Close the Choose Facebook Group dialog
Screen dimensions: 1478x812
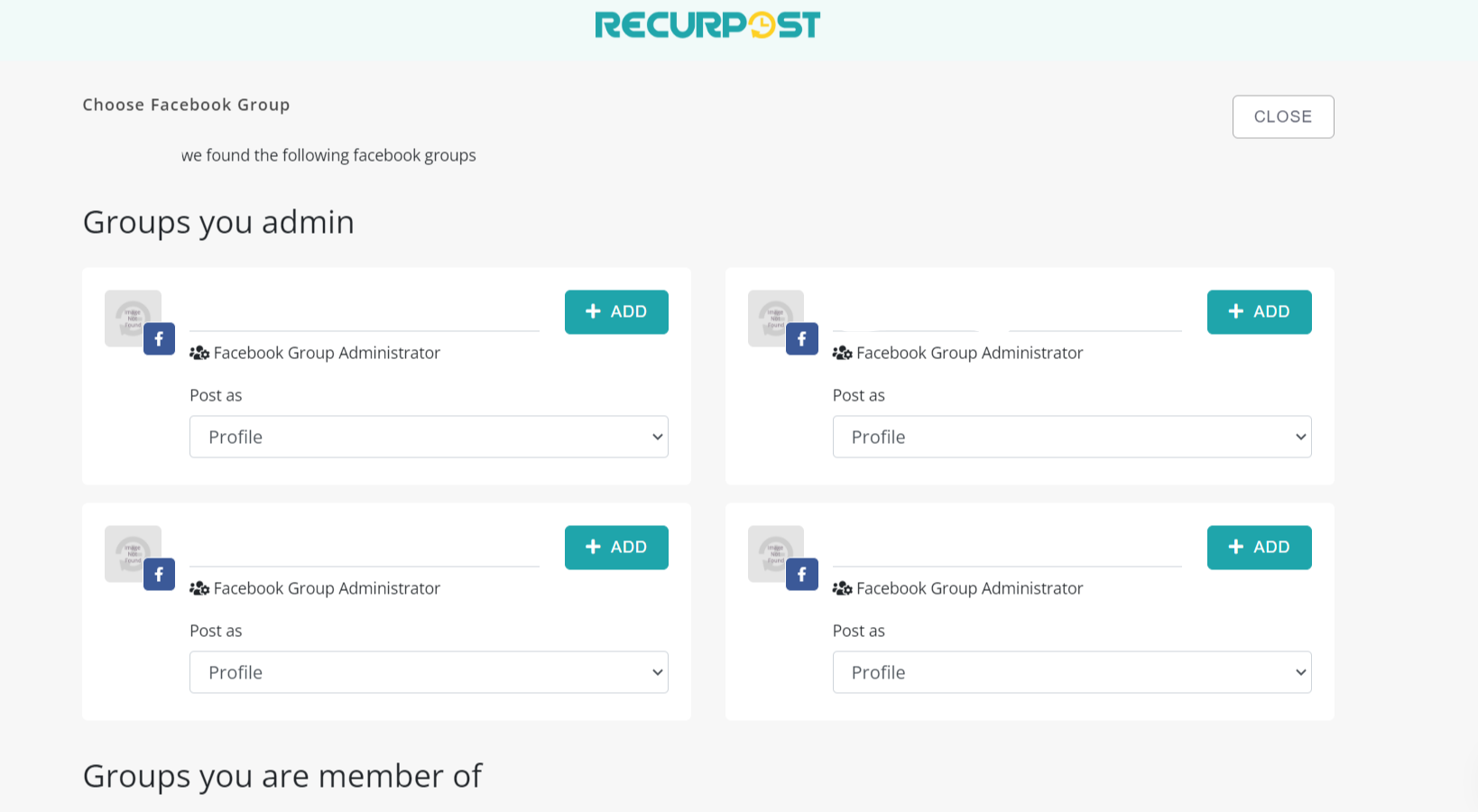(1283, 116)
